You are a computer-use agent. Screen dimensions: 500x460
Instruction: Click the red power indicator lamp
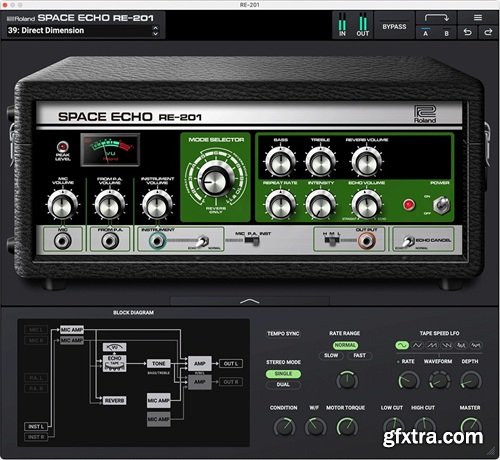pos(409,204)
